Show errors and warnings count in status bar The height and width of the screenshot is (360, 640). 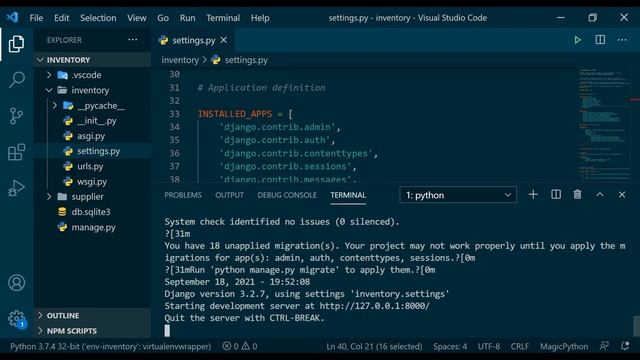240,346
